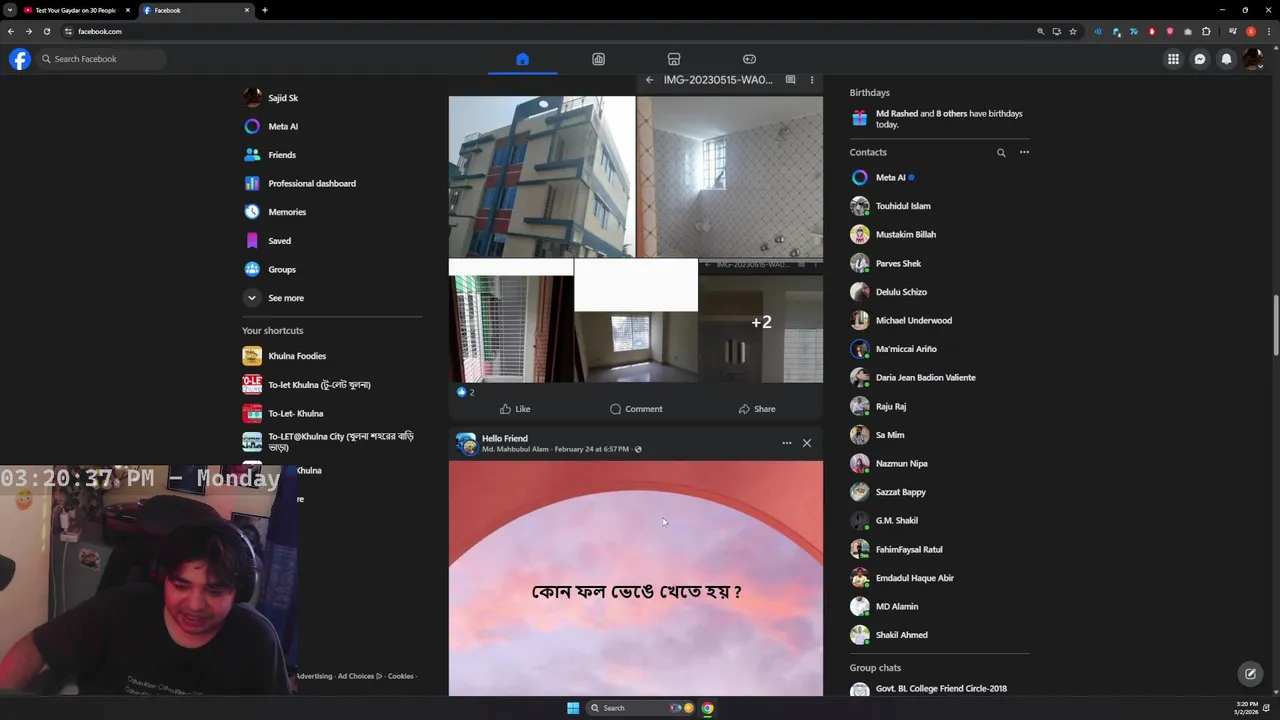
Task: Go back arrow on IMG-20230515 header
Action: pos(649,80)
